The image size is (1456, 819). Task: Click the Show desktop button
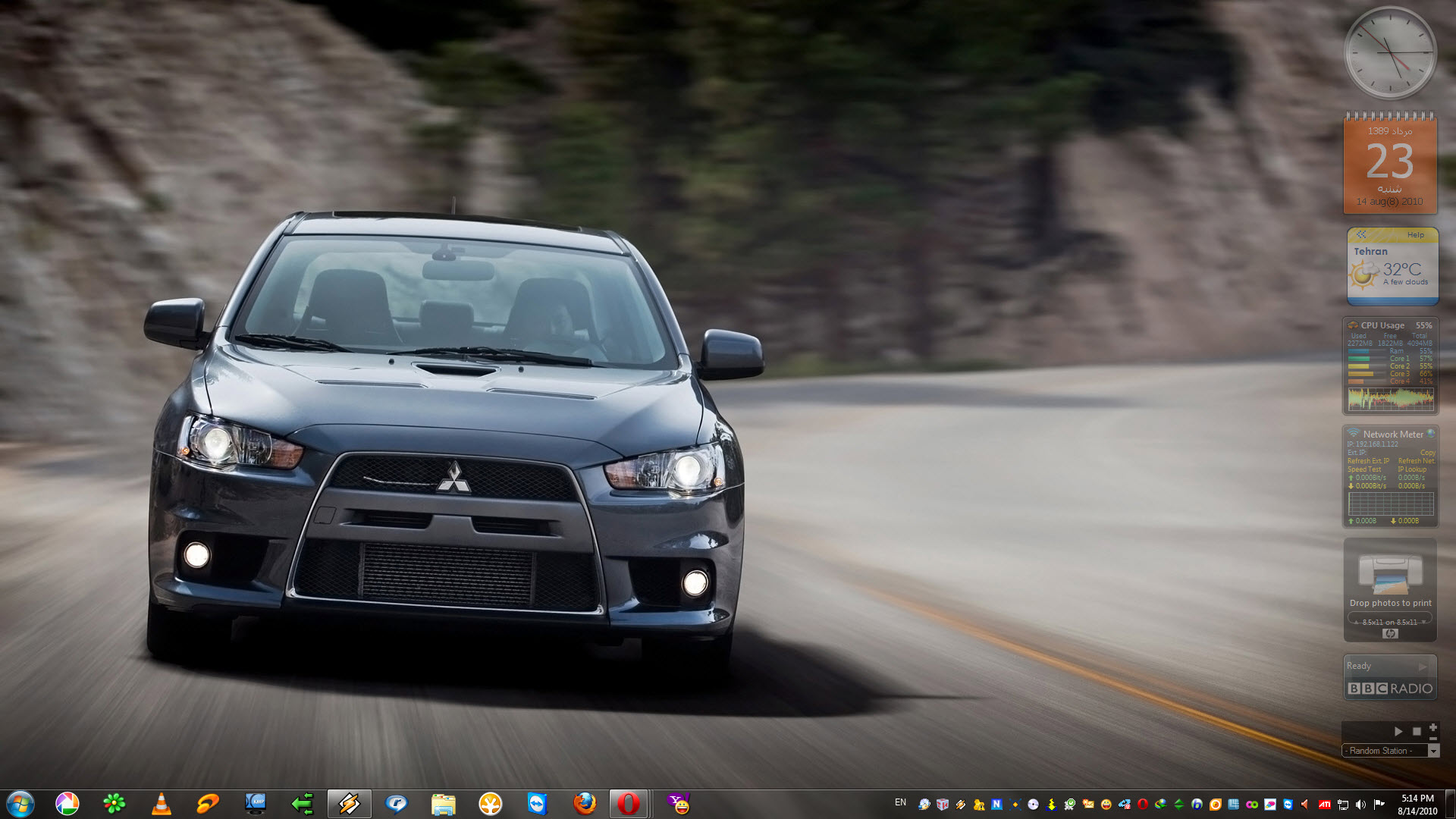(1450, 804)
